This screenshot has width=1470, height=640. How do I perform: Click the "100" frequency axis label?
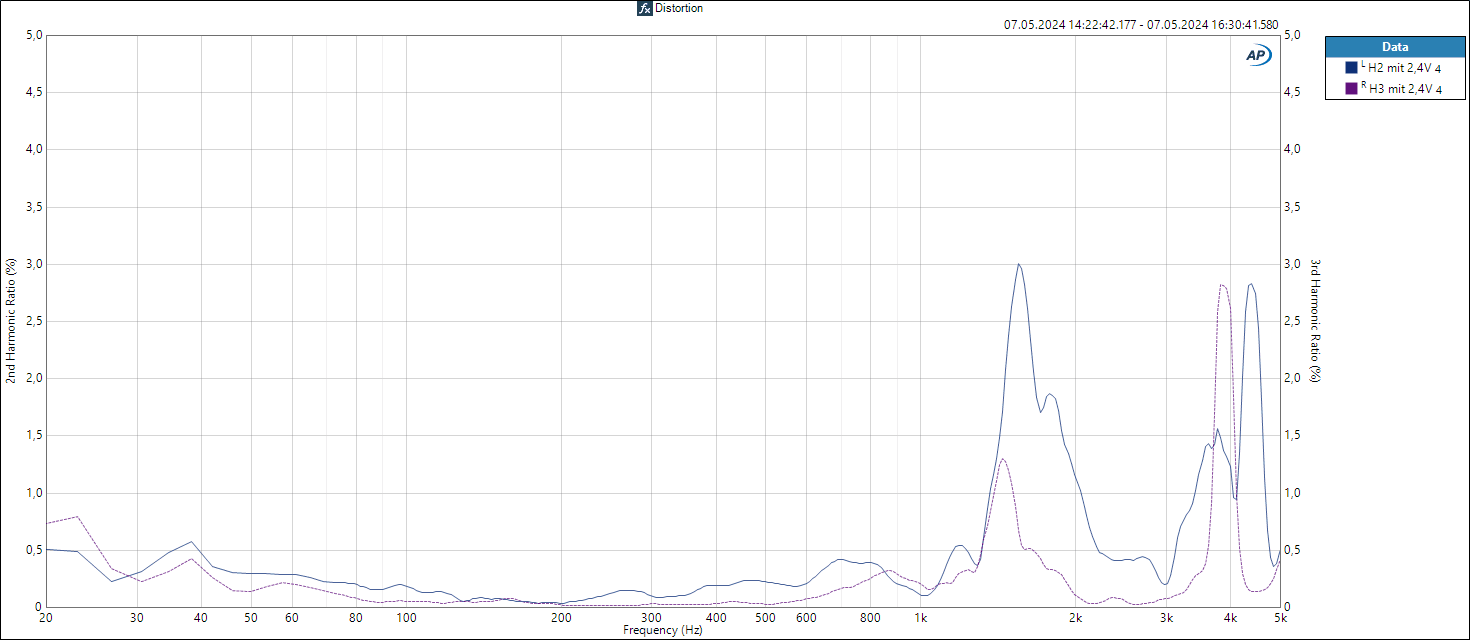pos(406,618)
